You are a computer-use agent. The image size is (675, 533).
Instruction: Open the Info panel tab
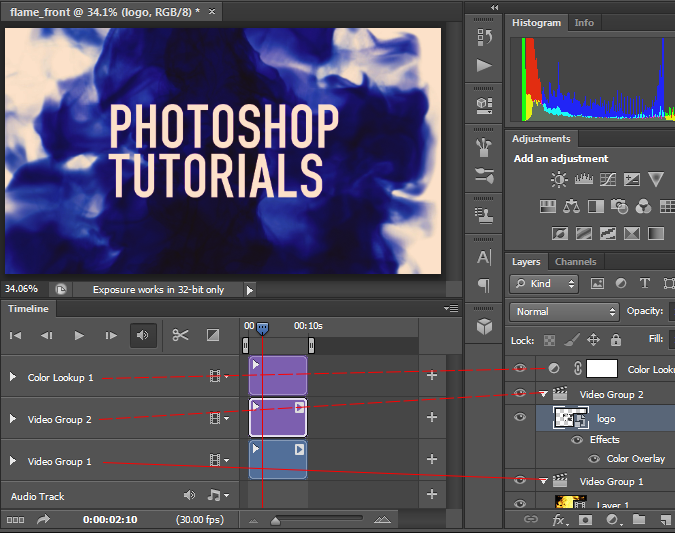point(584,22)
